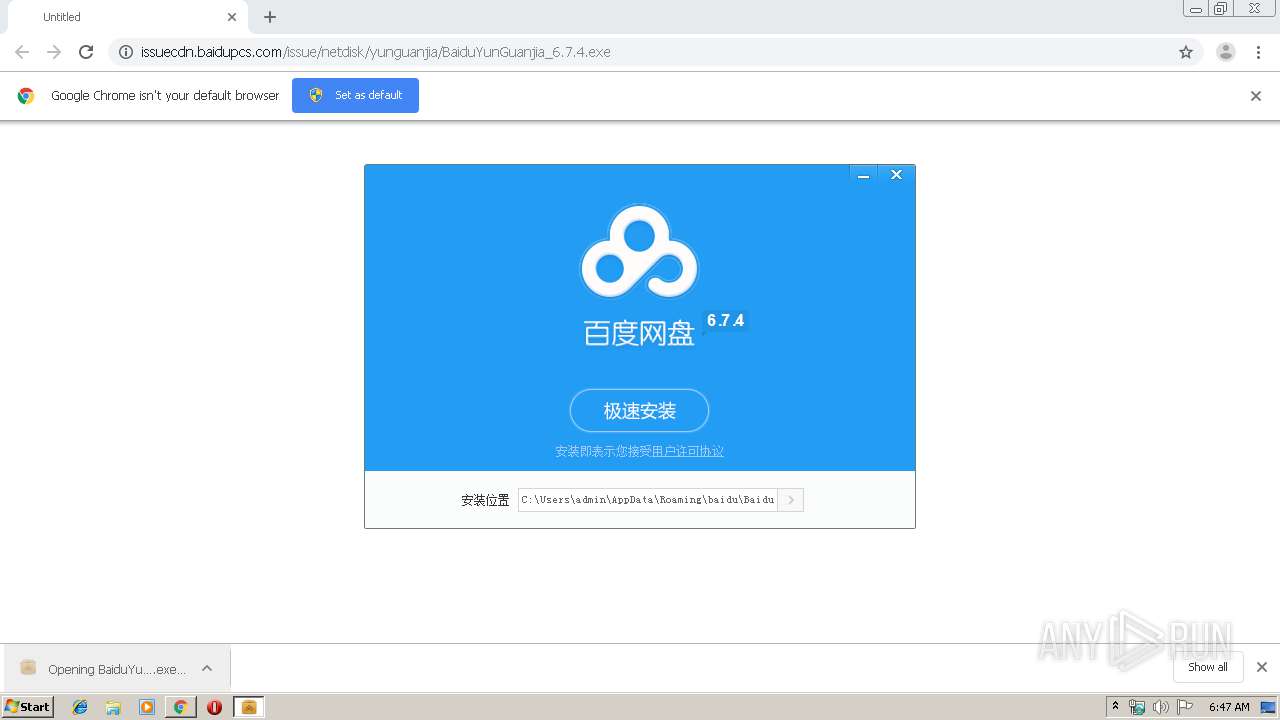Click the Chrome logo in notification bar
1280x720 pixels.
pyautogui.click(x=26, y=96)
